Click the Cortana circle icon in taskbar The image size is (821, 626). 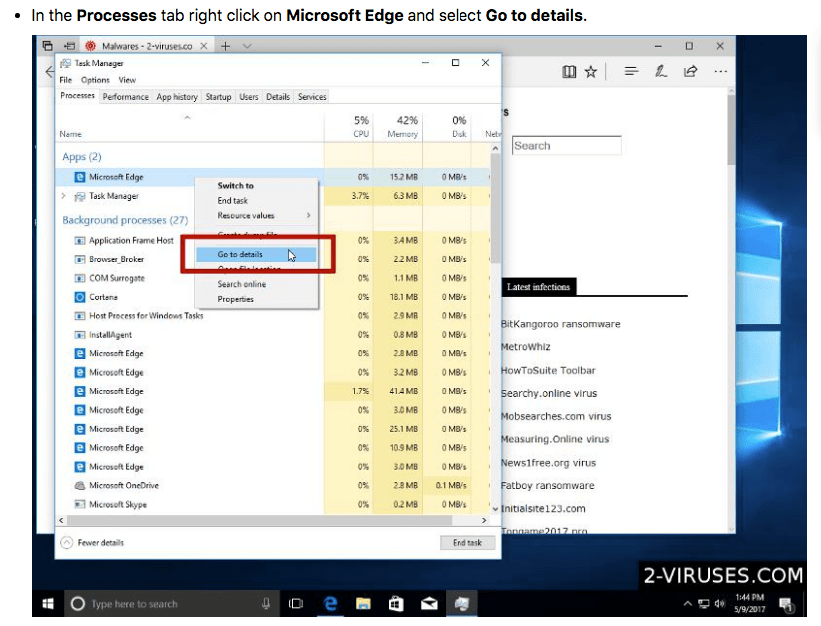tap(77, 604)
